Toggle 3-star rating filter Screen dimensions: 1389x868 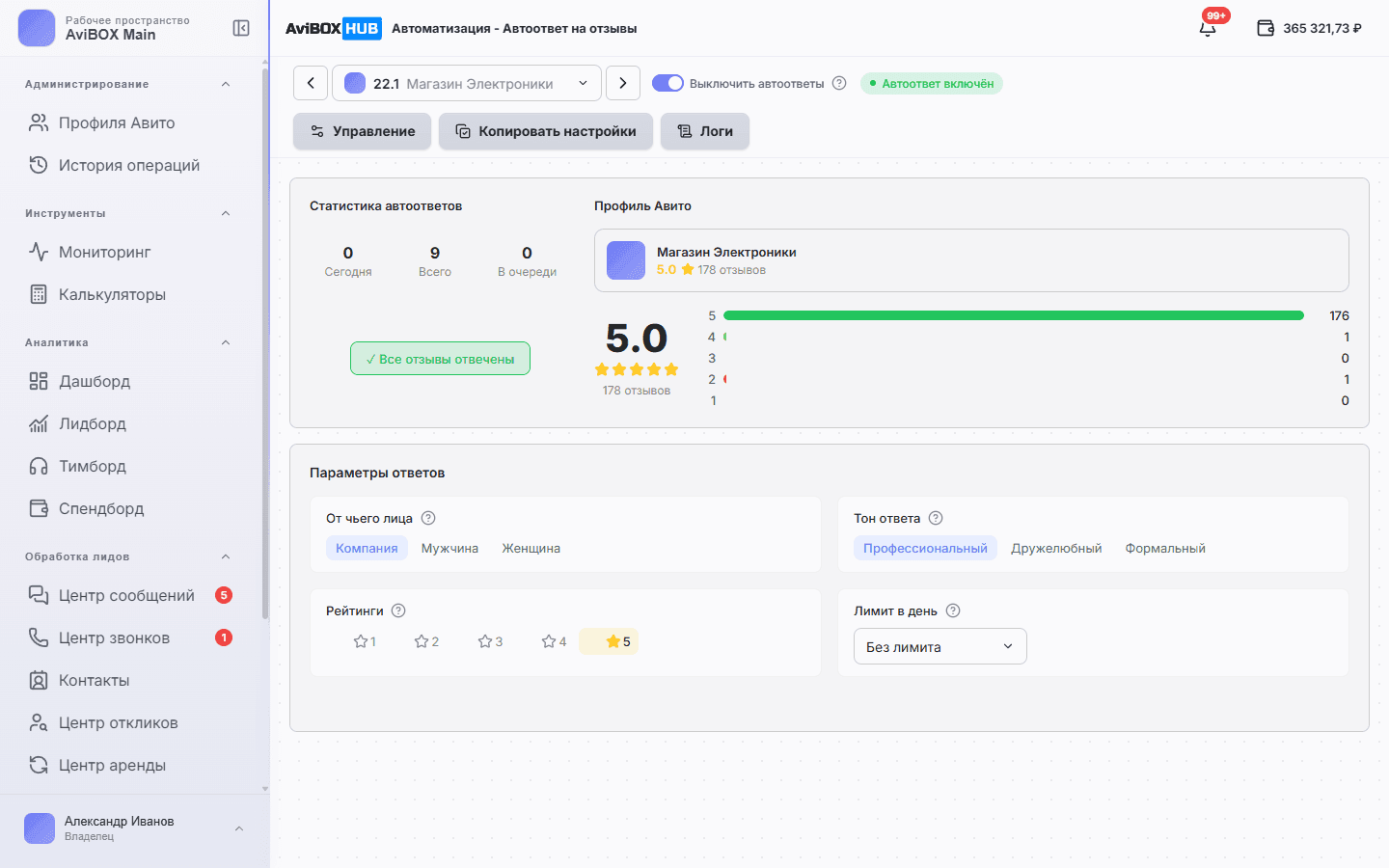(x=490, y=641)
